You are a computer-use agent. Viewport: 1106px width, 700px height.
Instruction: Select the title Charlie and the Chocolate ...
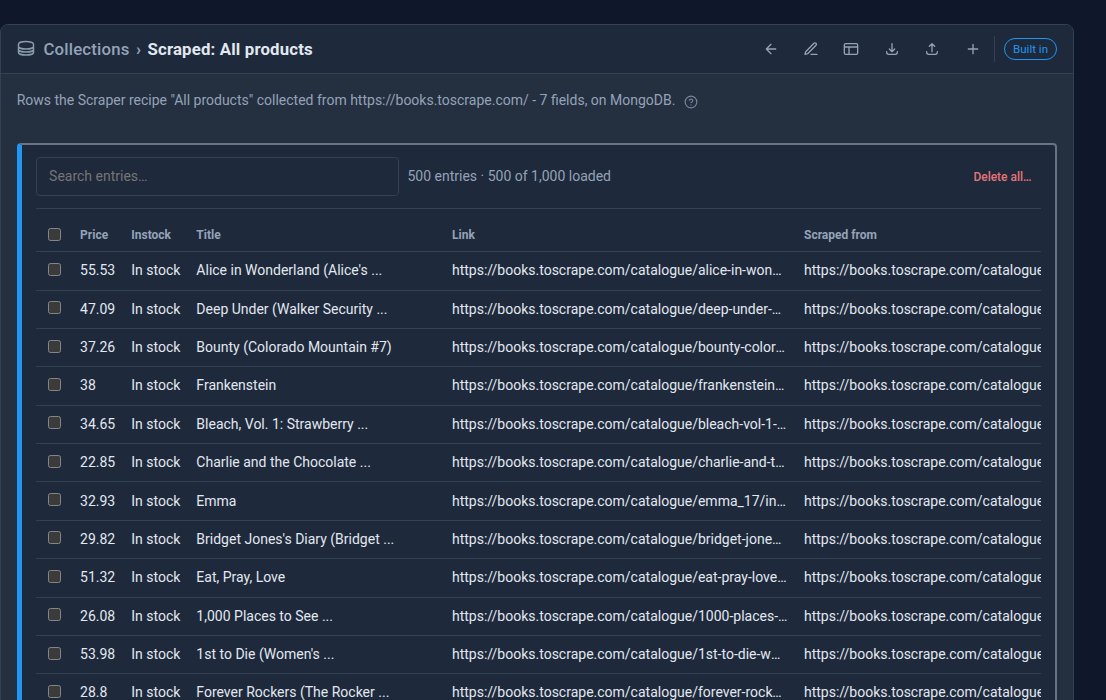pyautogui.click(x=284, y=462)
